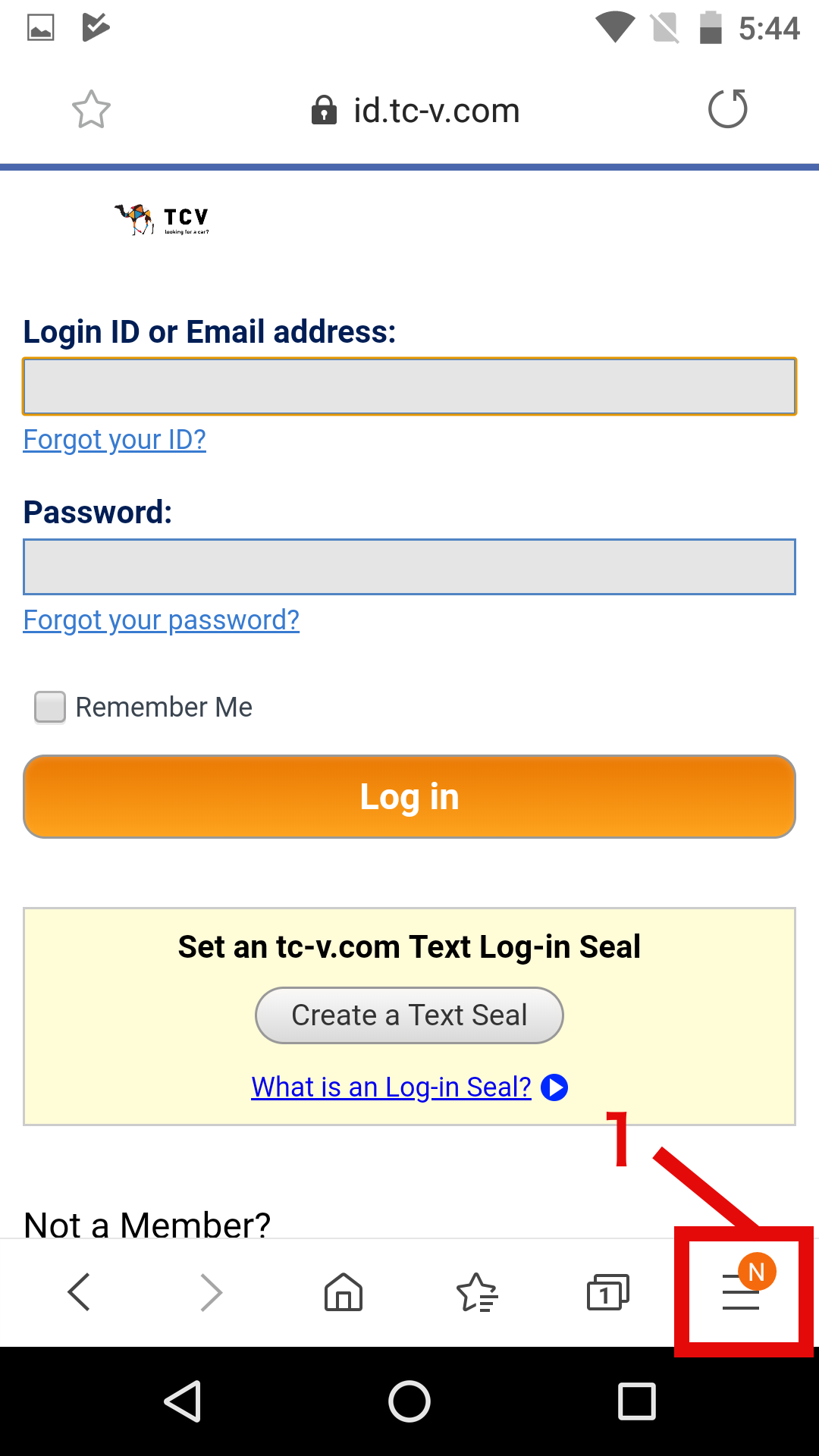This screenshot has height=1456, width=819.
Task: Open the browser home page
Action: 344,1291
